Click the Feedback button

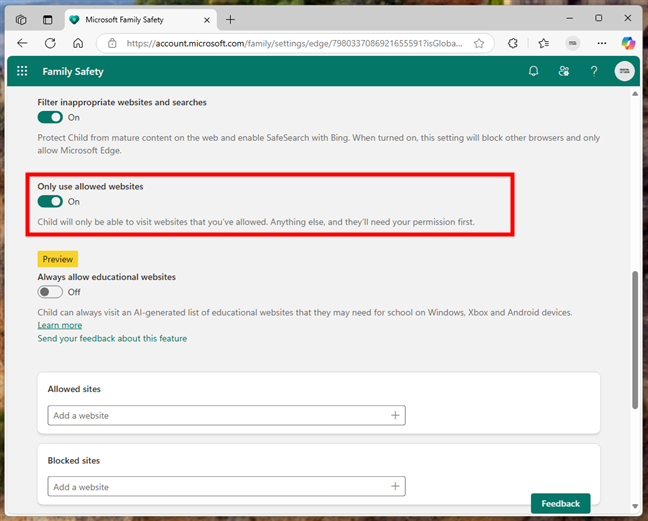pyautogui.click(x=560, y=504)
